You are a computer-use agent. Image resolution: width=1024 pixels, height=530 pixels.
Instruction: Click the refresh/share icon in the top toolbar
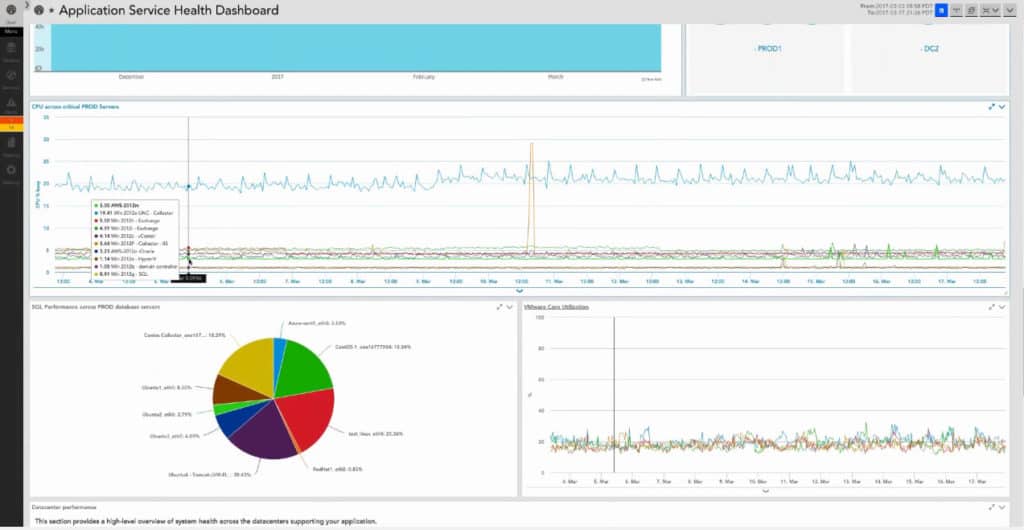pos(973,10)
